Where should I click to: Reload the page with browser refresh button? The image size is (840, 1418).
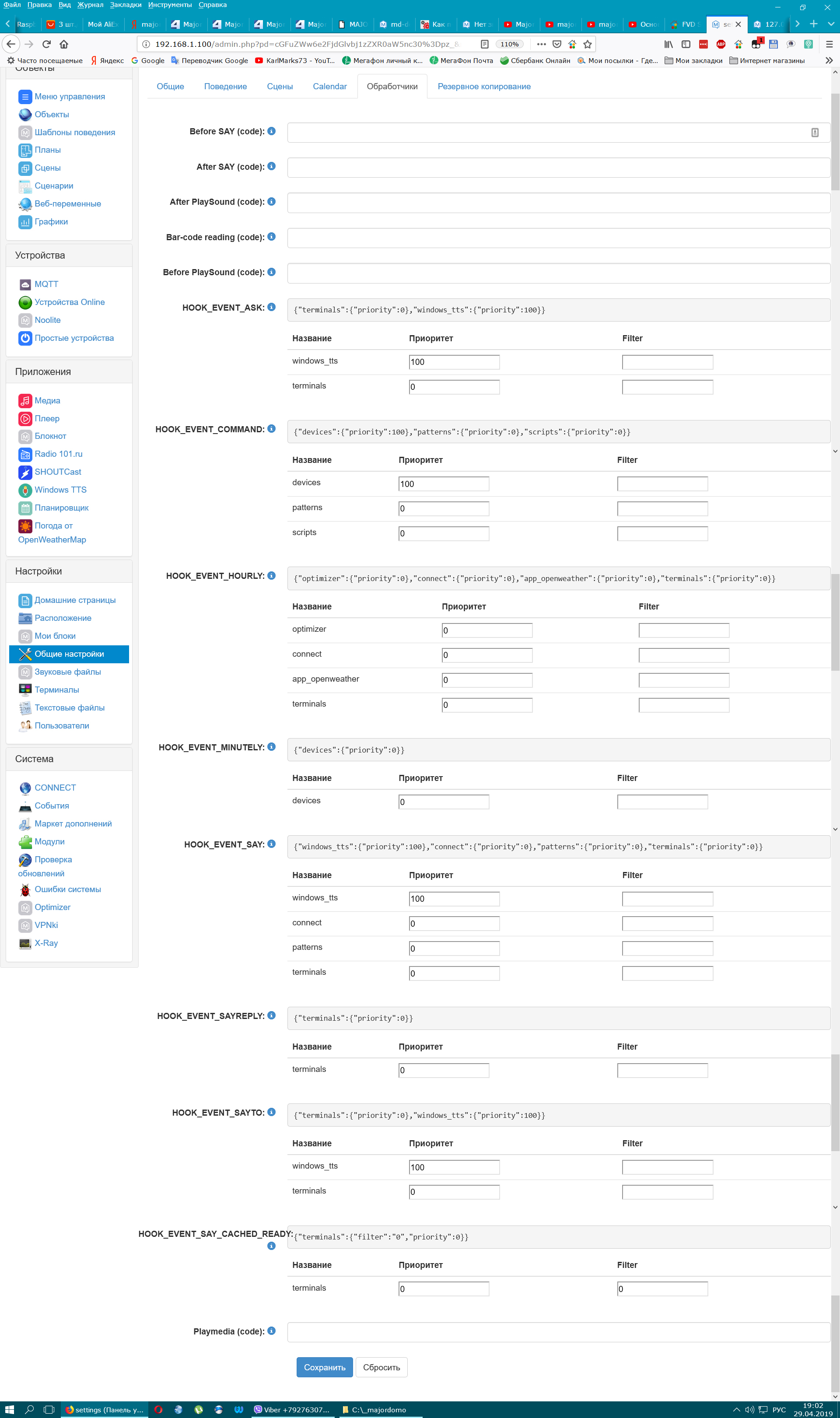click(46, 44)
